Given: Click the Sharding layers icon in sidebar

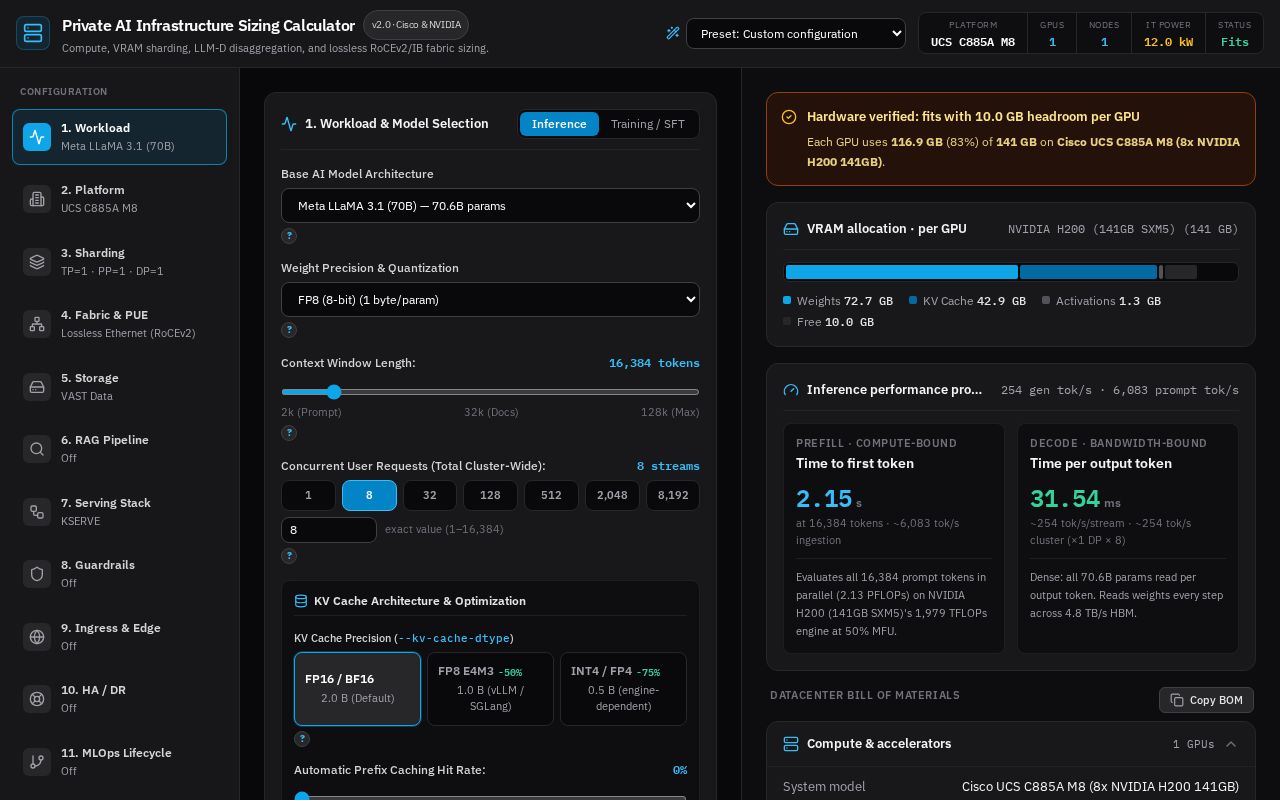Looking at the screenshot, I should (x=37, y=262).
